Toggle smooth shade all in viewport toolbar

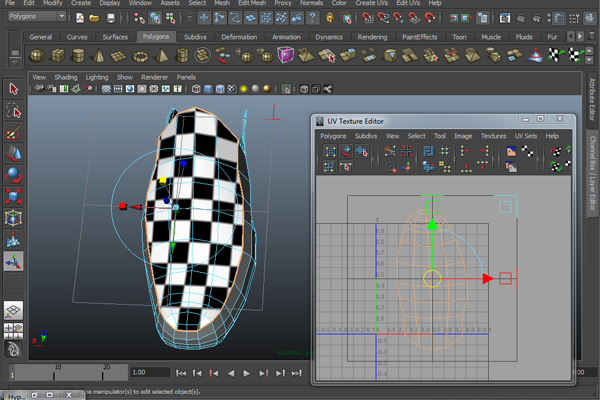(208, 89)
